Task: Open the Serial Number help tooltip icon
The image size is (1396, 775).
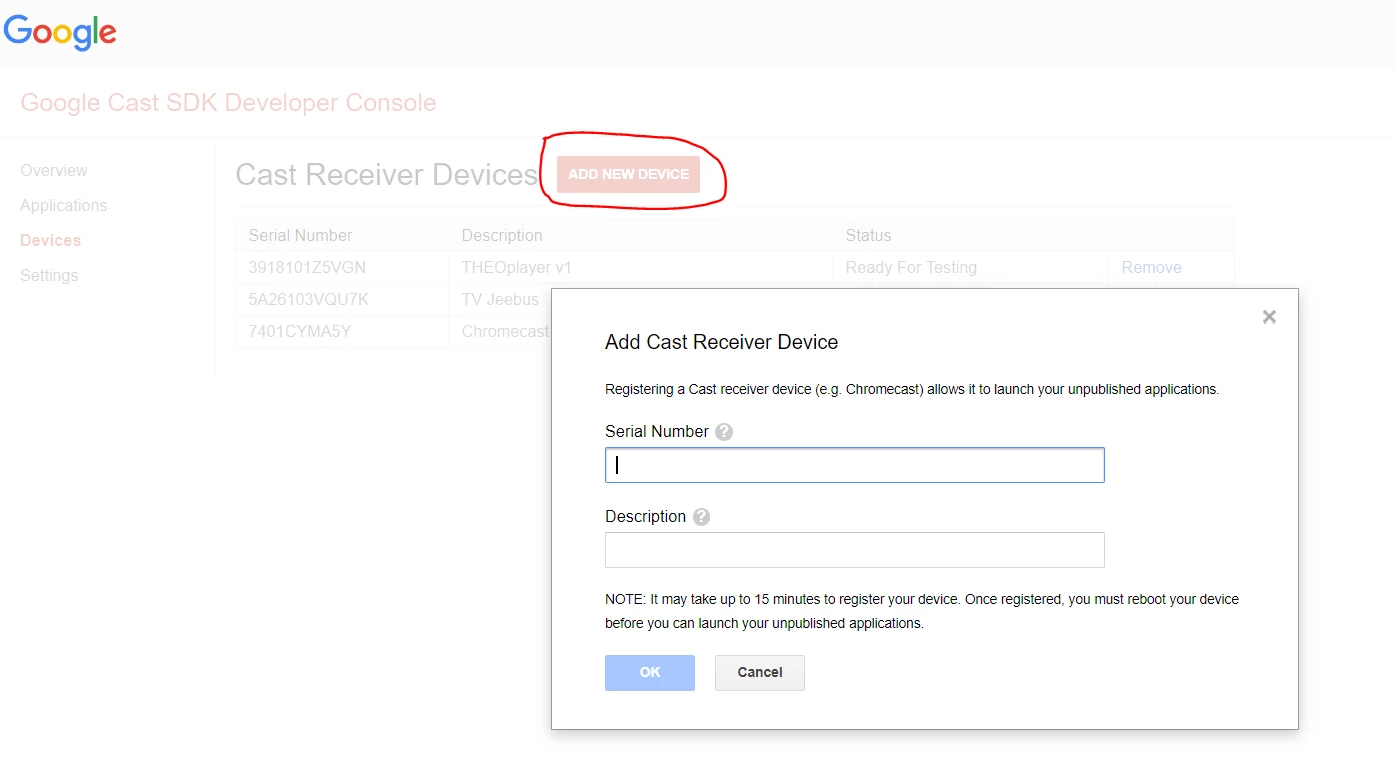Action: (723, 431)
